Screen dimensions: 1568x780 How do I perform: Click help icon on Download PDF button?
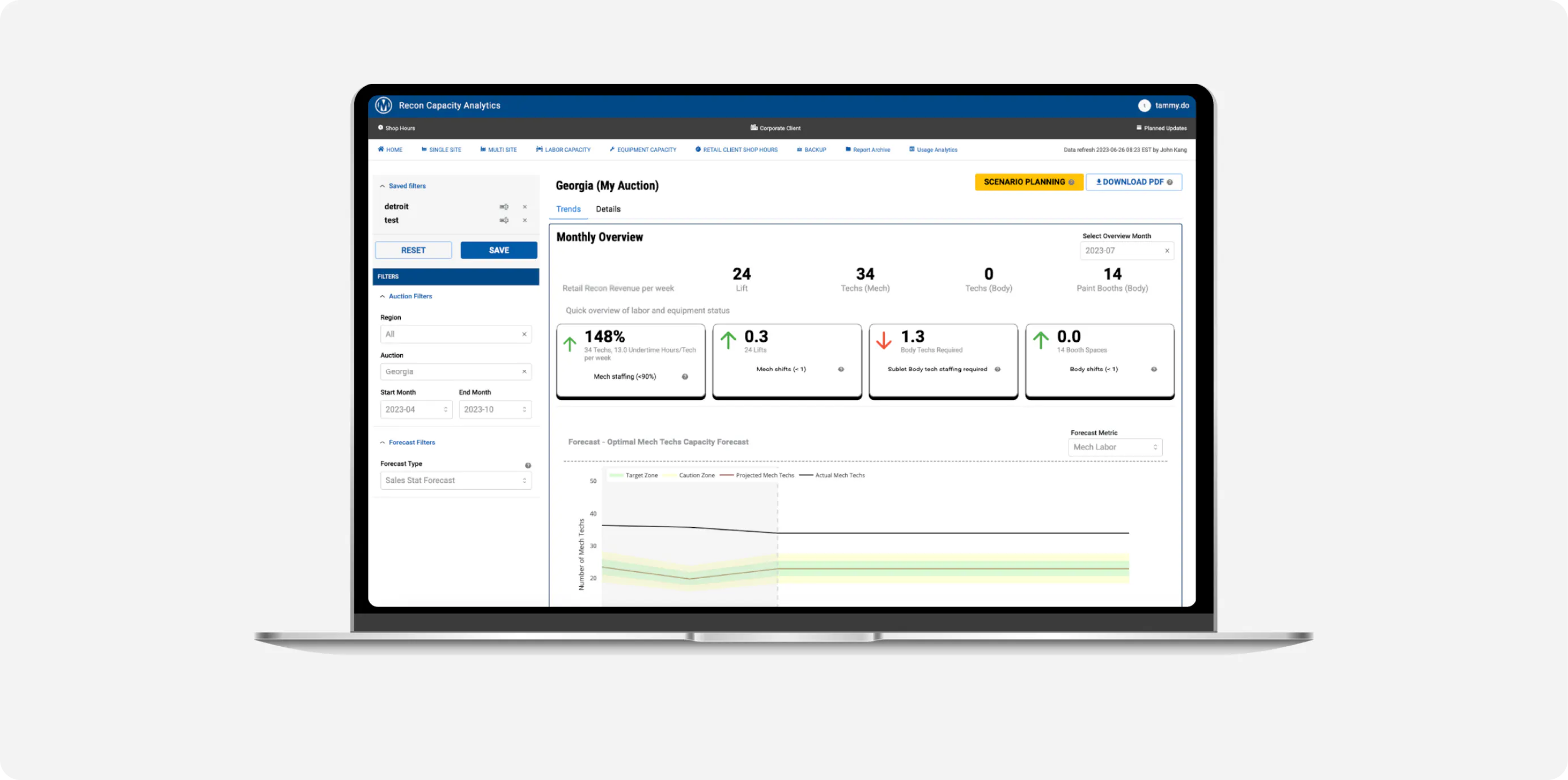pos(1169,183)
